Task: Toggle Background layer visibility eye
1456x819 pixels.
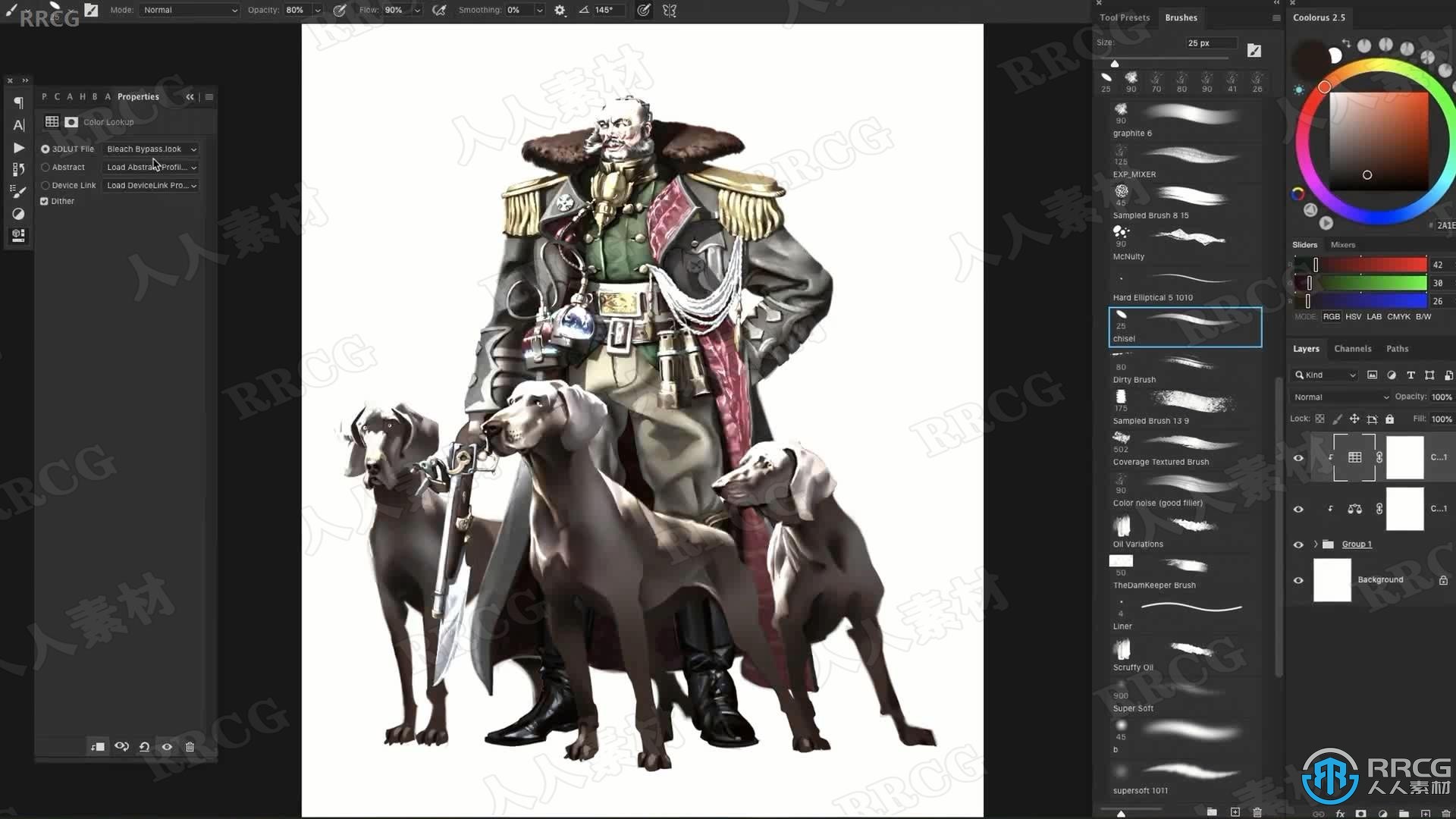Action: pos(1298,580)
